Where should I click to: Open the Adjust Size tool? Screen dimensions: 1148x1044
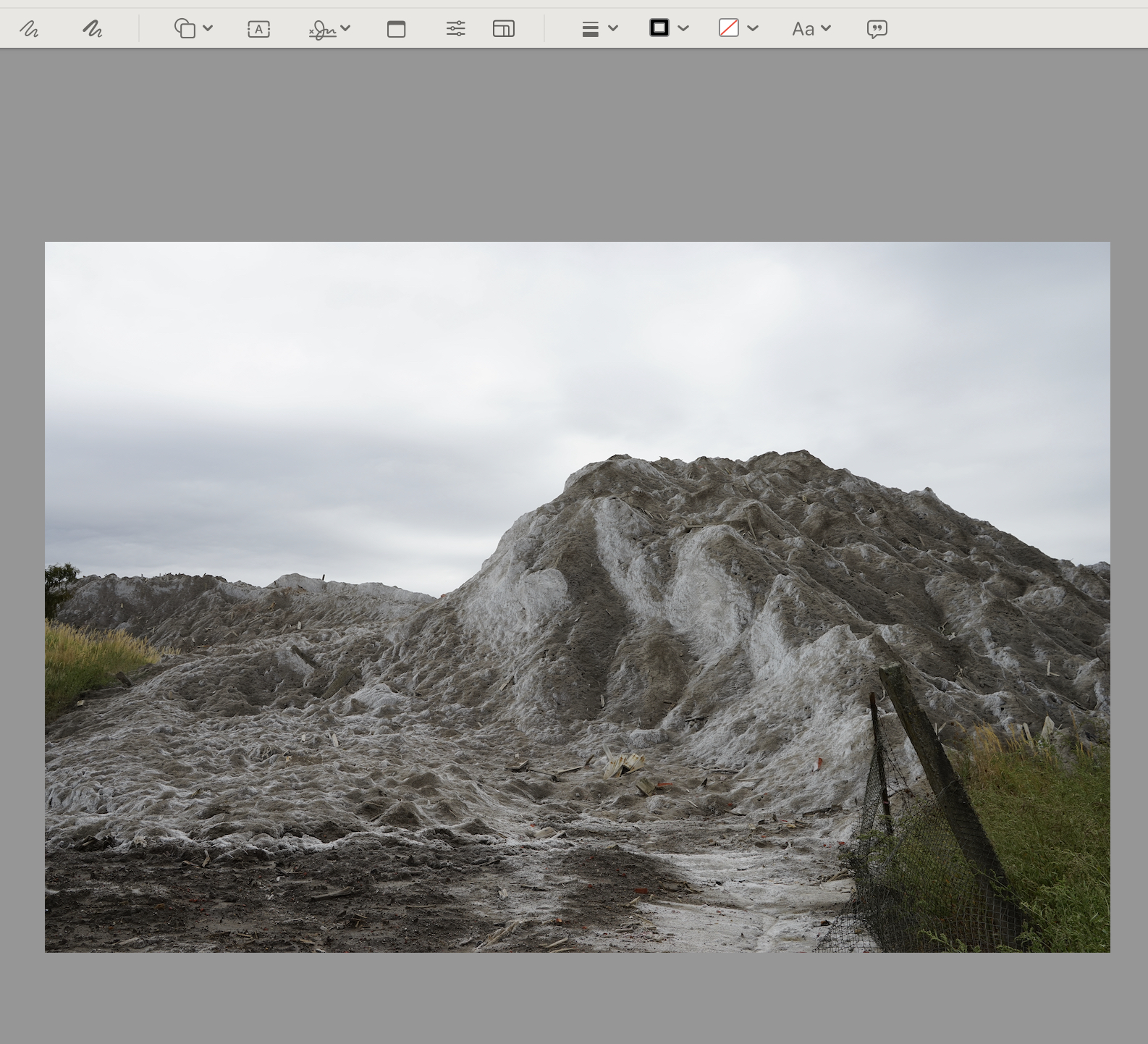coord(503,29)
